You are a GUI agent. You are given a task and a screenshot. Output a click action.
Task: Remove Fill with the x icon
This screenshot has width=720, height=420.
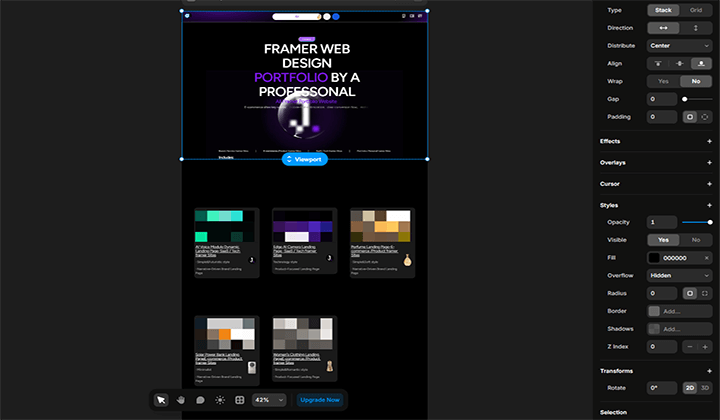coord(707,258)
